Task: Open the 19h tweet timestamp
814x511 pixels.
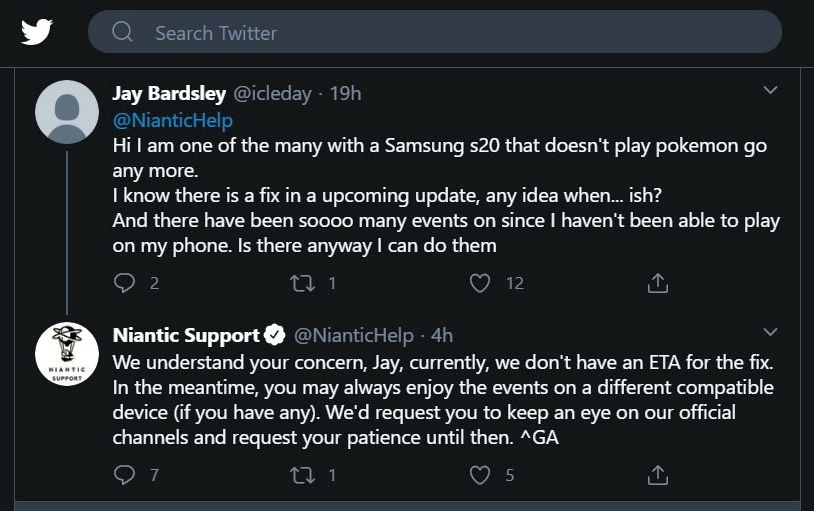Action: click(x=345, y=94)
